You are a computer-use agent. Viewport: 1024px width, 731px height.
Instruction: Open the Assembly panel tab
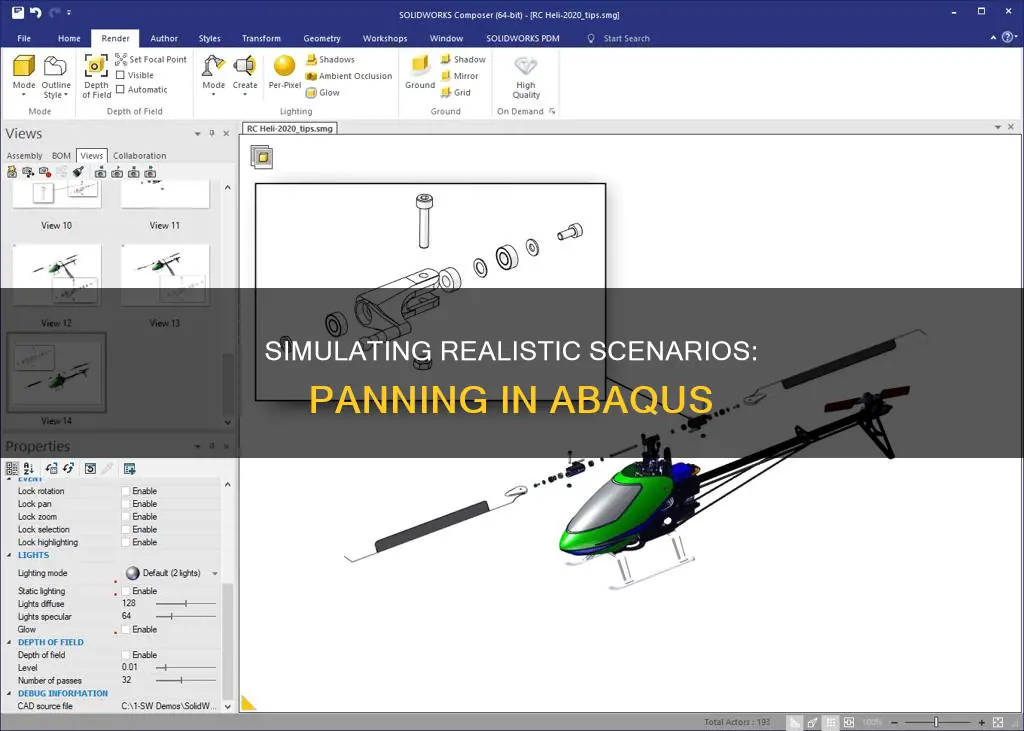pyautogui.click(x=25, y=156)
